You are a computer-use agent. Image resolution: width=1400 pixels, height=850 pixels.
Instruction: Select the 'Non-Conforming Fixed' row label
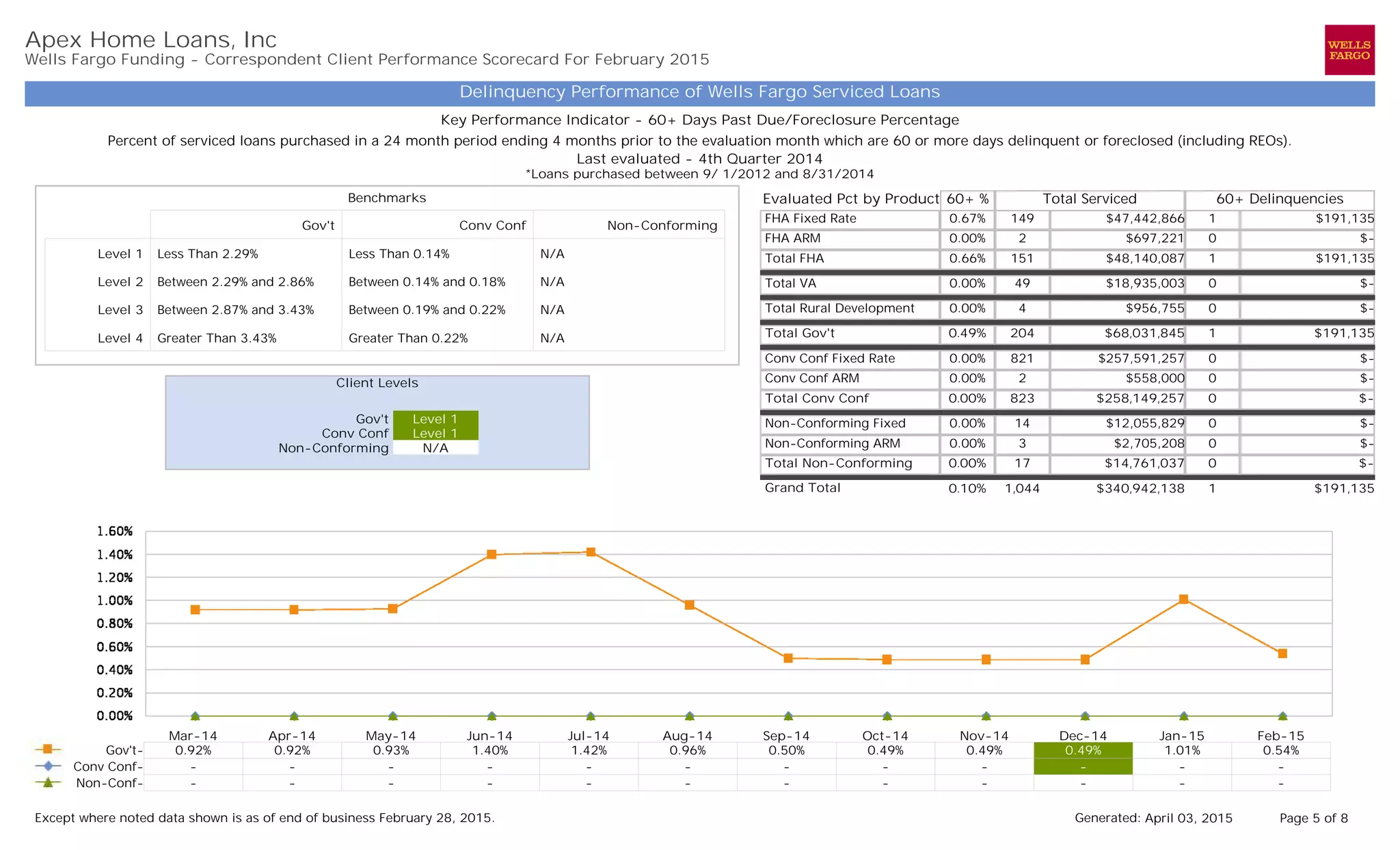835,423
